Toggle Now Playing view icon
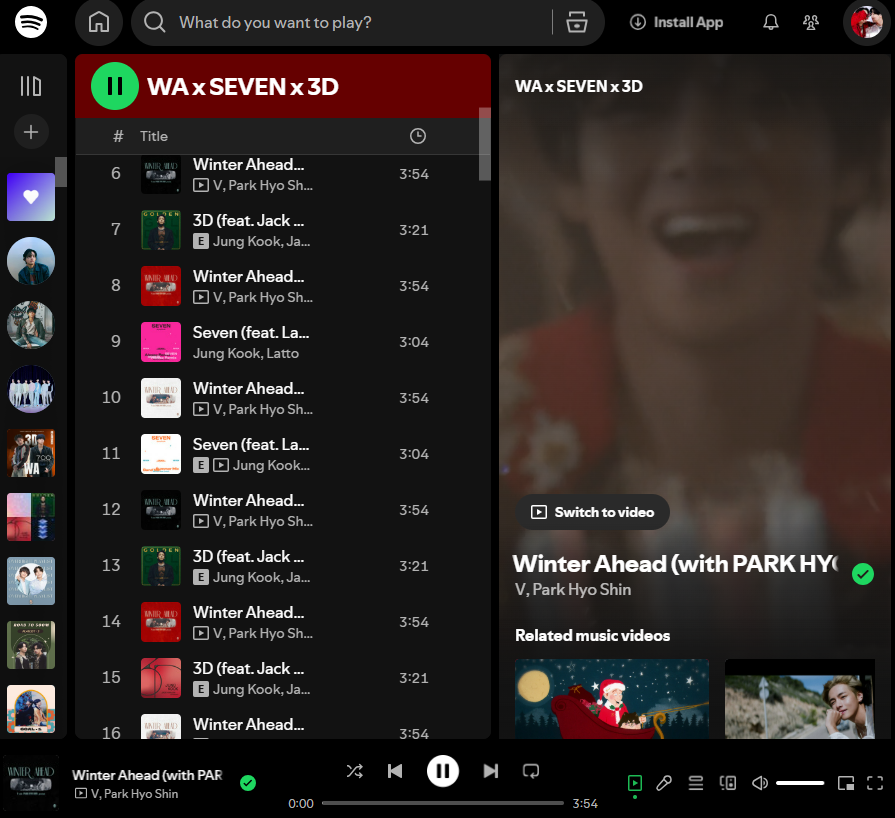The height and width of the screenshot is (818, 895). (x=635, y=783)
